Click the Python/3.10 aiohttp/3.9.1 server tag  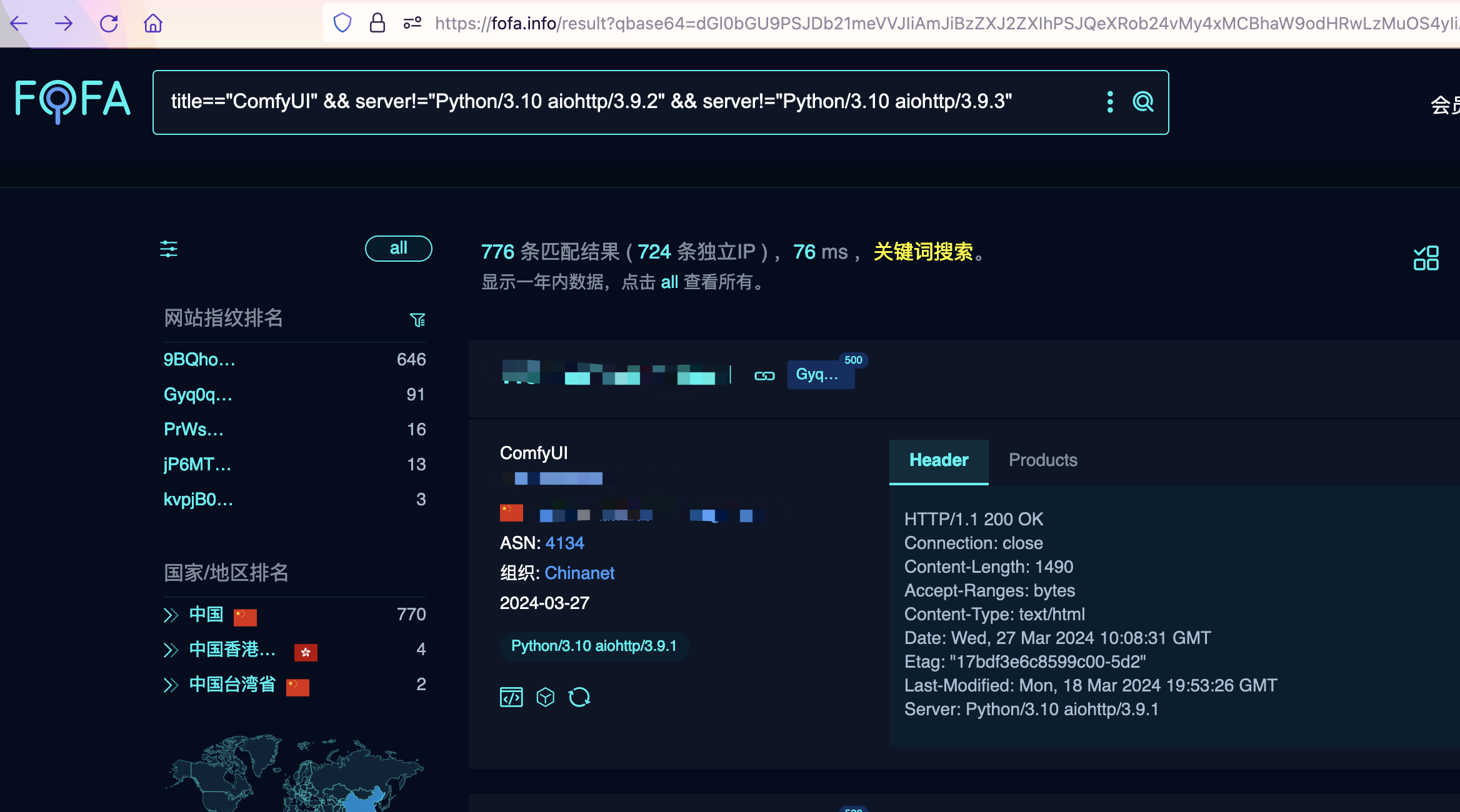[593, 646]
